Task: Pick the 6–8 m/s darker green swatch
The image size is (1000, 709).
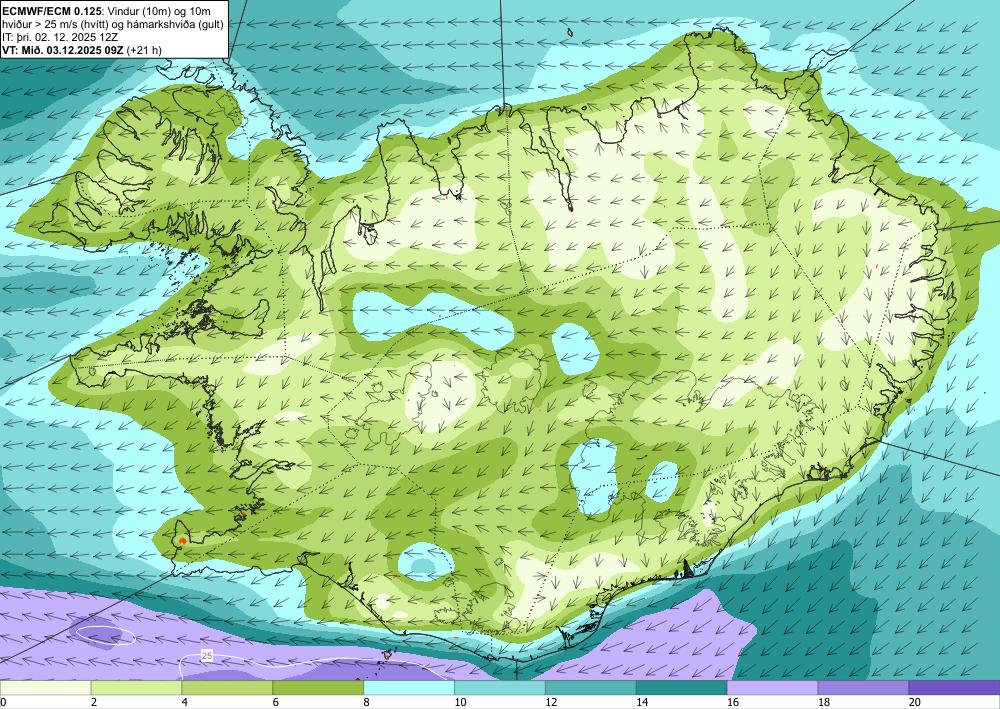Action: (318, 688)
